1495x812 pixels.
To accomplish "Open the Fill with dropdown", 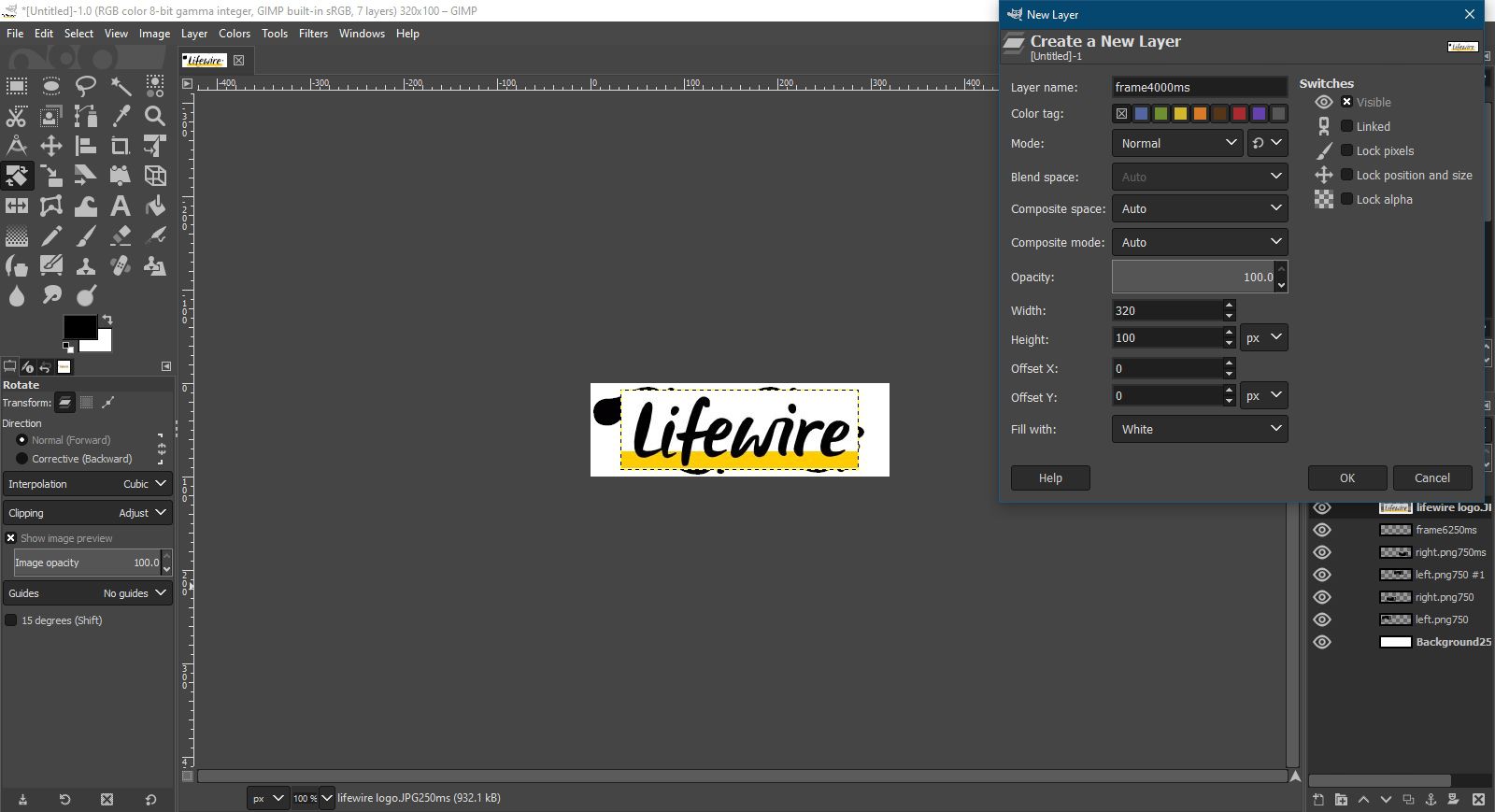I will [x=1200, y=429].
